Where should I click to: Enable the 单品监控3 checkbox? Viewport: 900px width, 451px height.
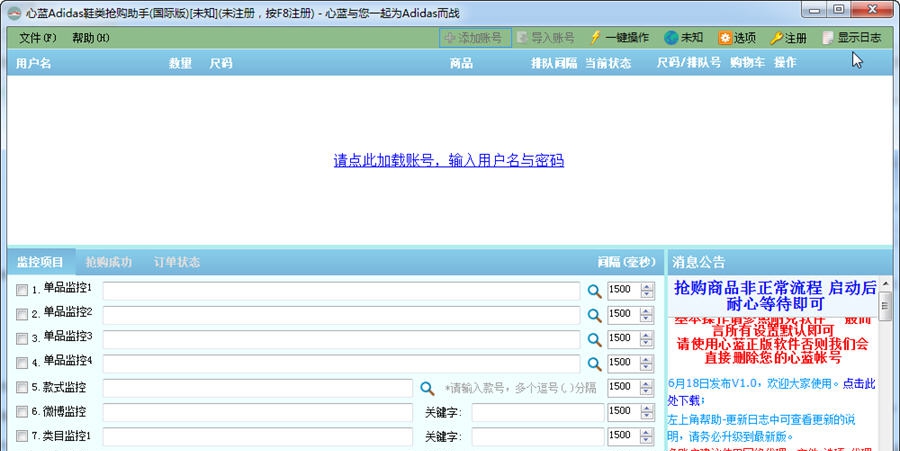click(22, 339)
